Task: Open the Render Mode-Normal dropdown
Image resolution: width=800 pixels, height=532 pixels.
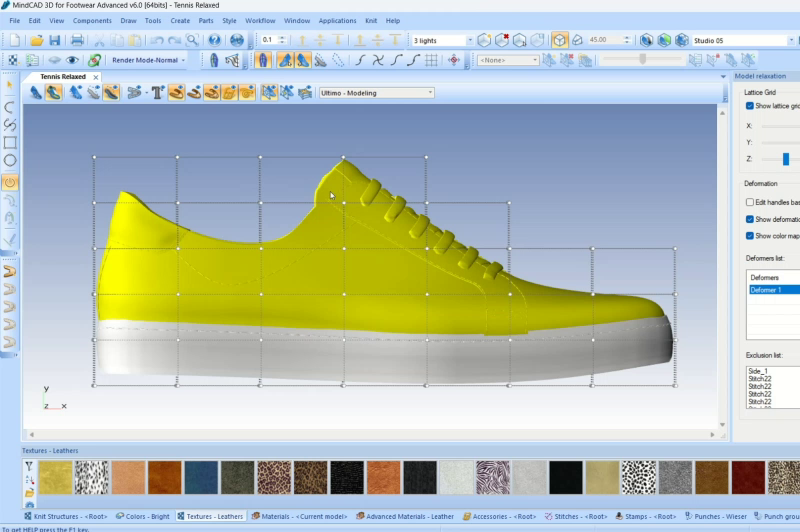Action: [148, 60]
